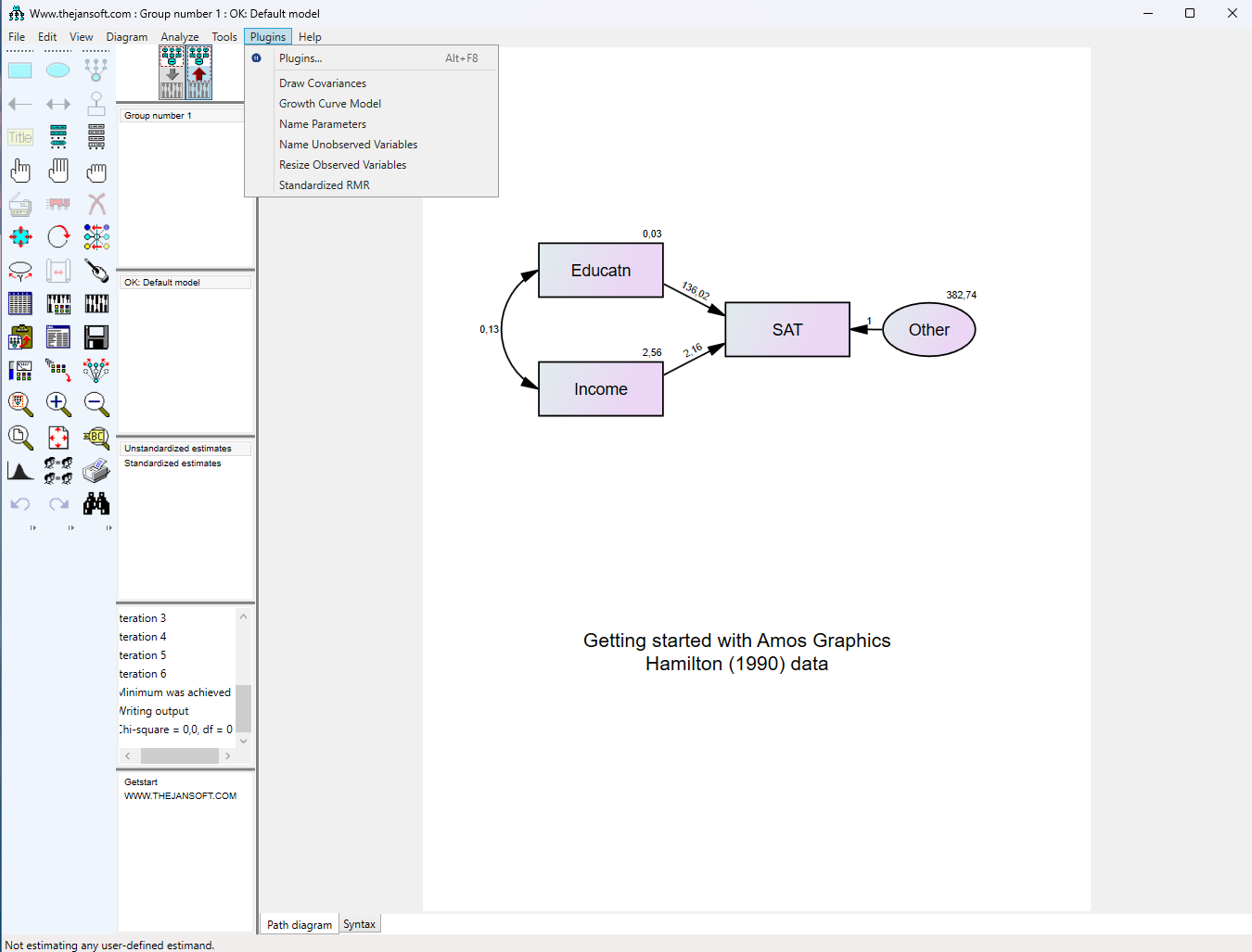The image size is (1252, 952).
Task: Select the Erase objects X tool
Action: [x=96, y=204]
